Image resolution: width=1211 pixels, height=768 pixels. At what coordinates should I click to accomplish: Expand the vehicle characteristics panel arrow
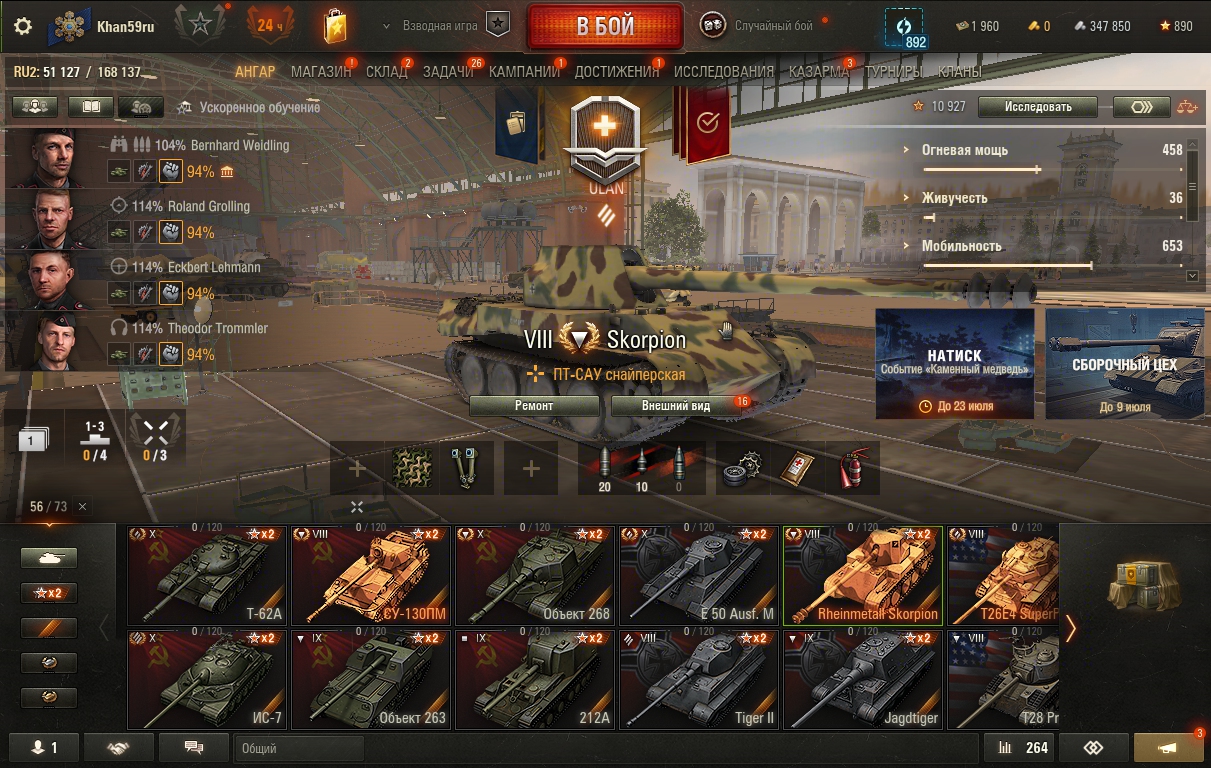(x=1192, y=275)
